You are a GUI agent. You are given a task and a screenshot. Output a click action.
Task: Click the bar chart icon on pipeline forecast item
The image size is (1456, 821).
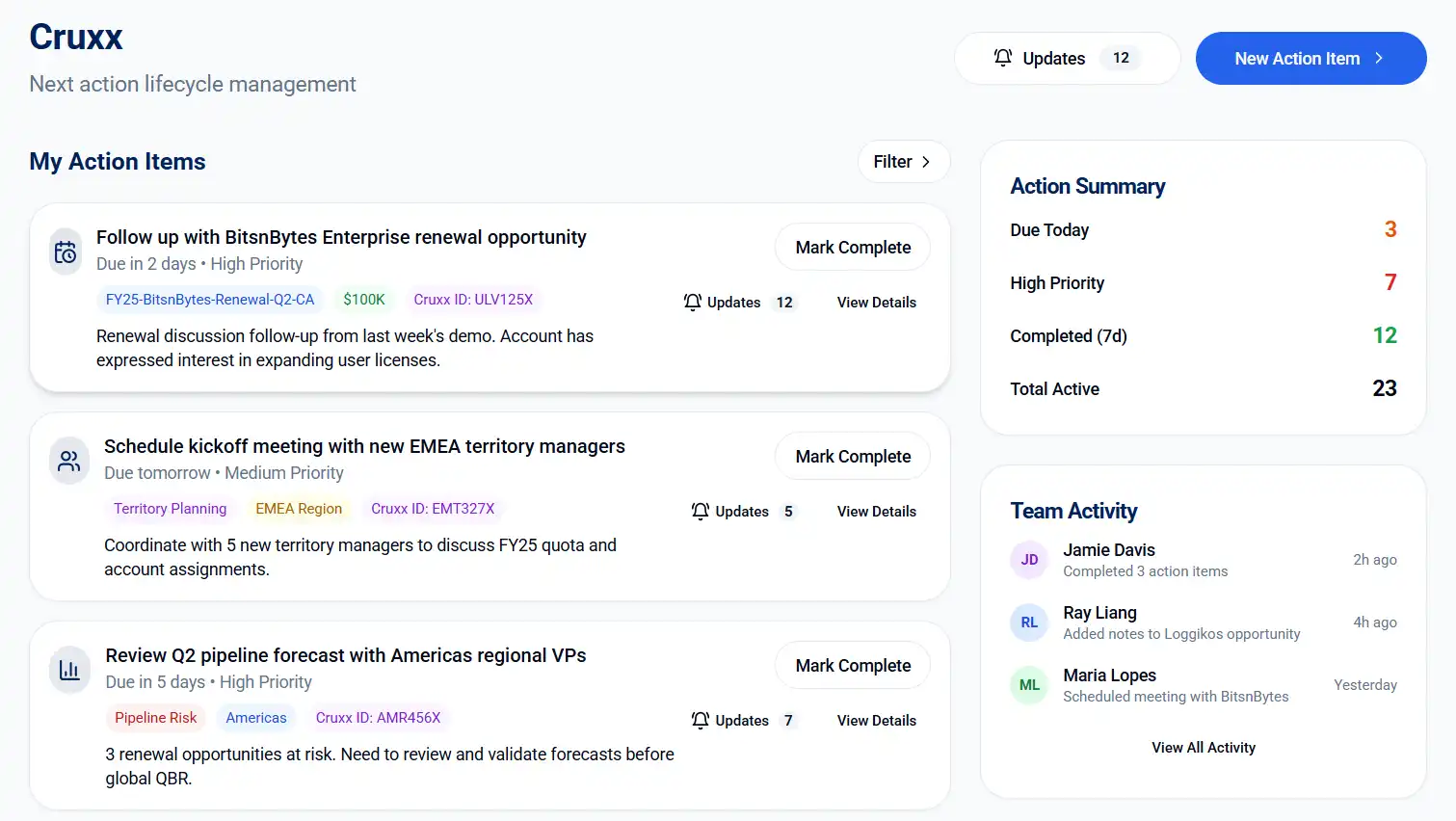pyautogui.click(x=69, y=671)
